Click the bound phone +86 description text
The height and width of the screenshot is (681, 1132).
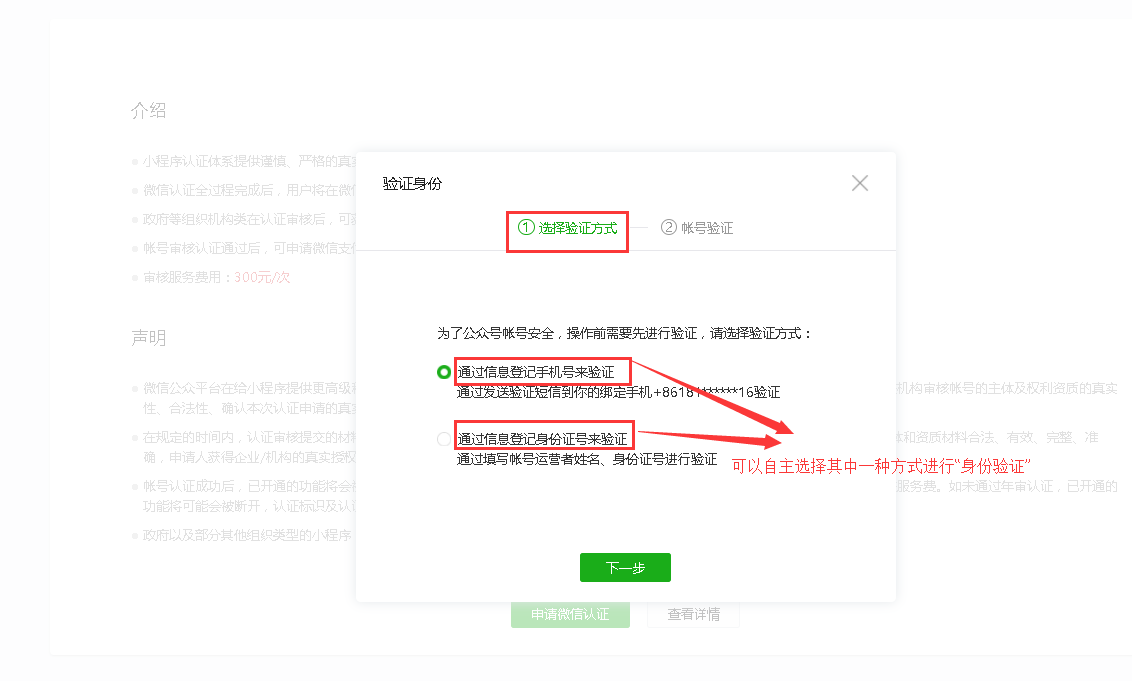pos(618,393)
